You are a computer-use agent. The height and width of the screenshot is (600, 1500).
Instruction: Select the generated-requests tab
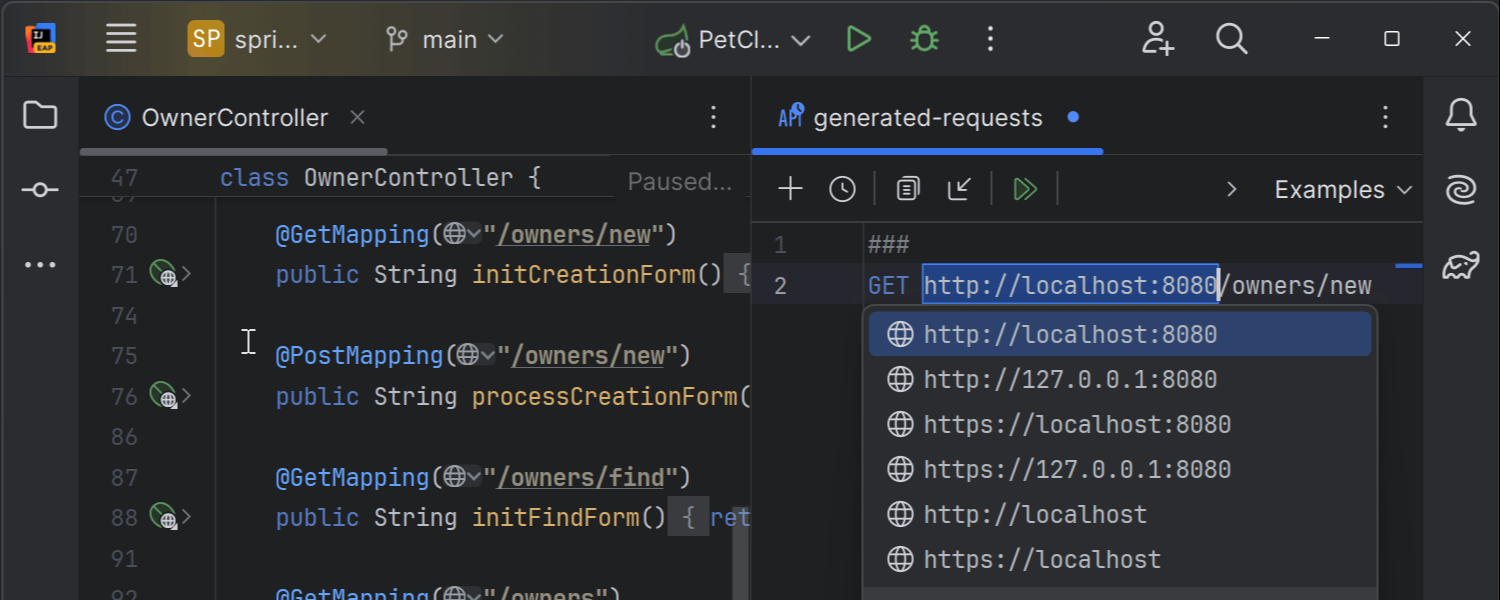(927, 118)
